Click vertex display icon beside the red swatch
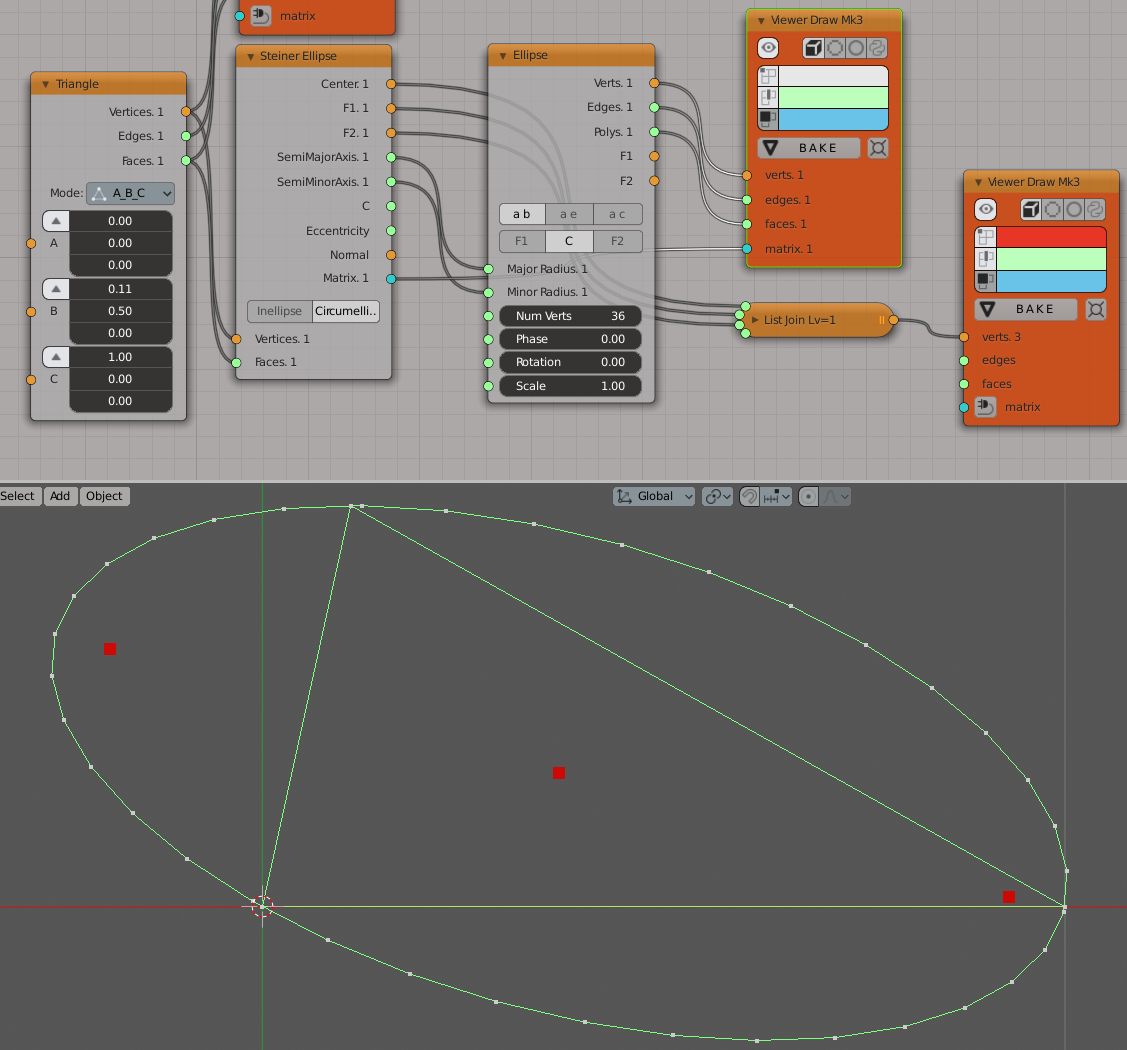Image resolution: width=1127 pixels, height=1050 pixels. 985,237
